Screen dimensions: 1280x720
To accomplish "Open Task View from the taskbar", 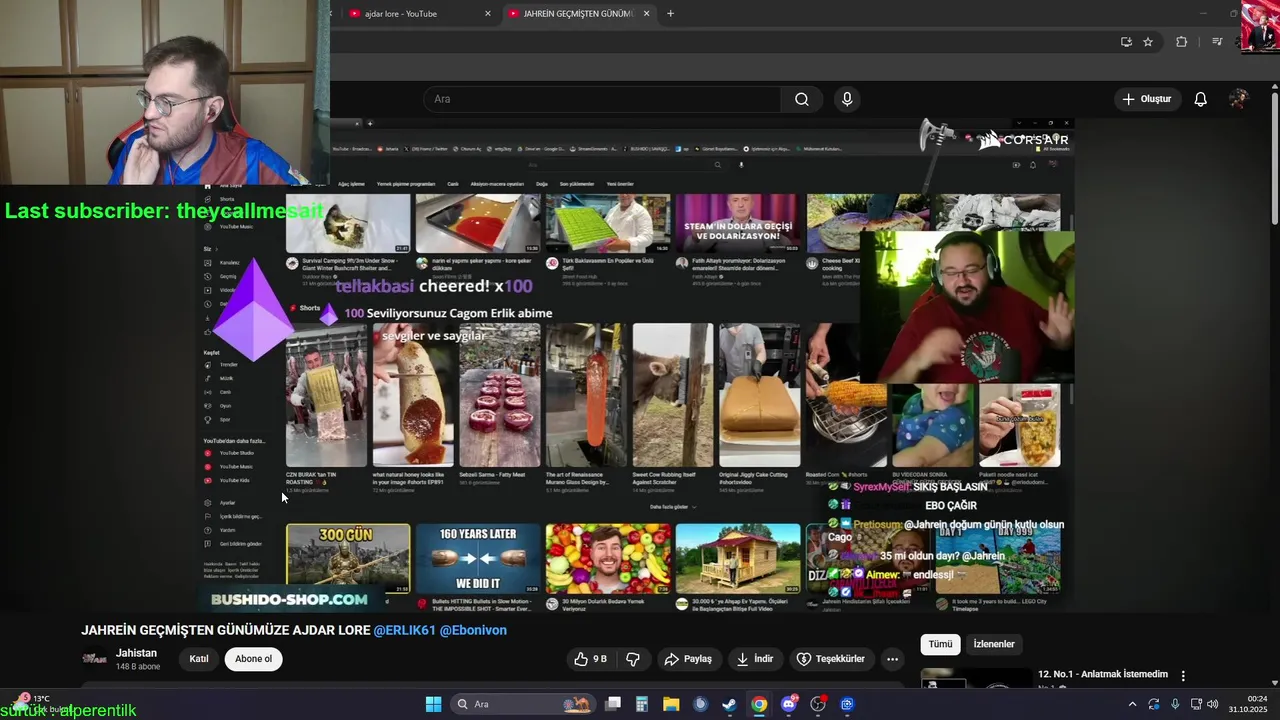I will (613, 704).
